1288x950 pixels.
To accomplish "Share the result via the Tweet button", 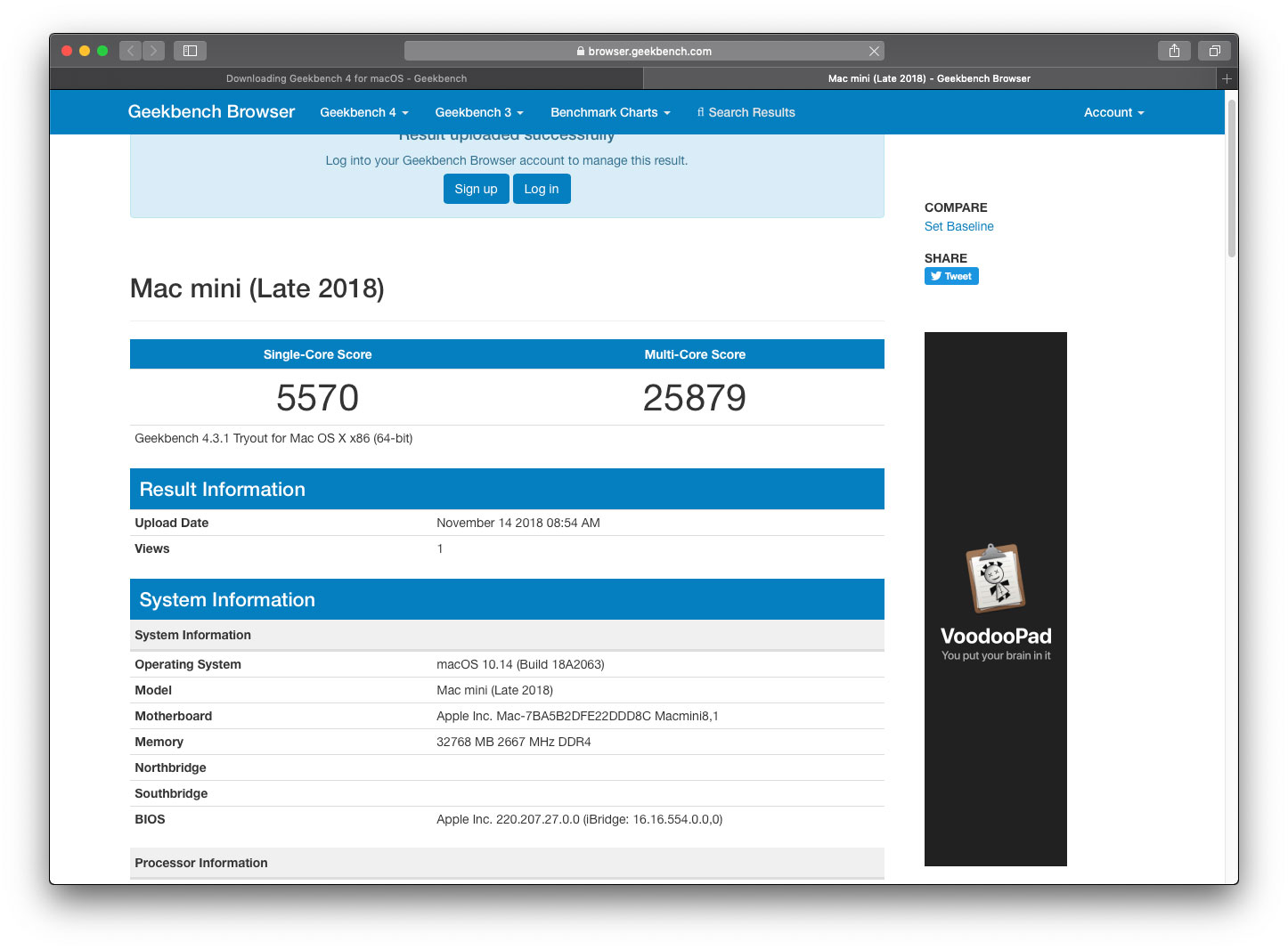I will (x=951, y=276).
